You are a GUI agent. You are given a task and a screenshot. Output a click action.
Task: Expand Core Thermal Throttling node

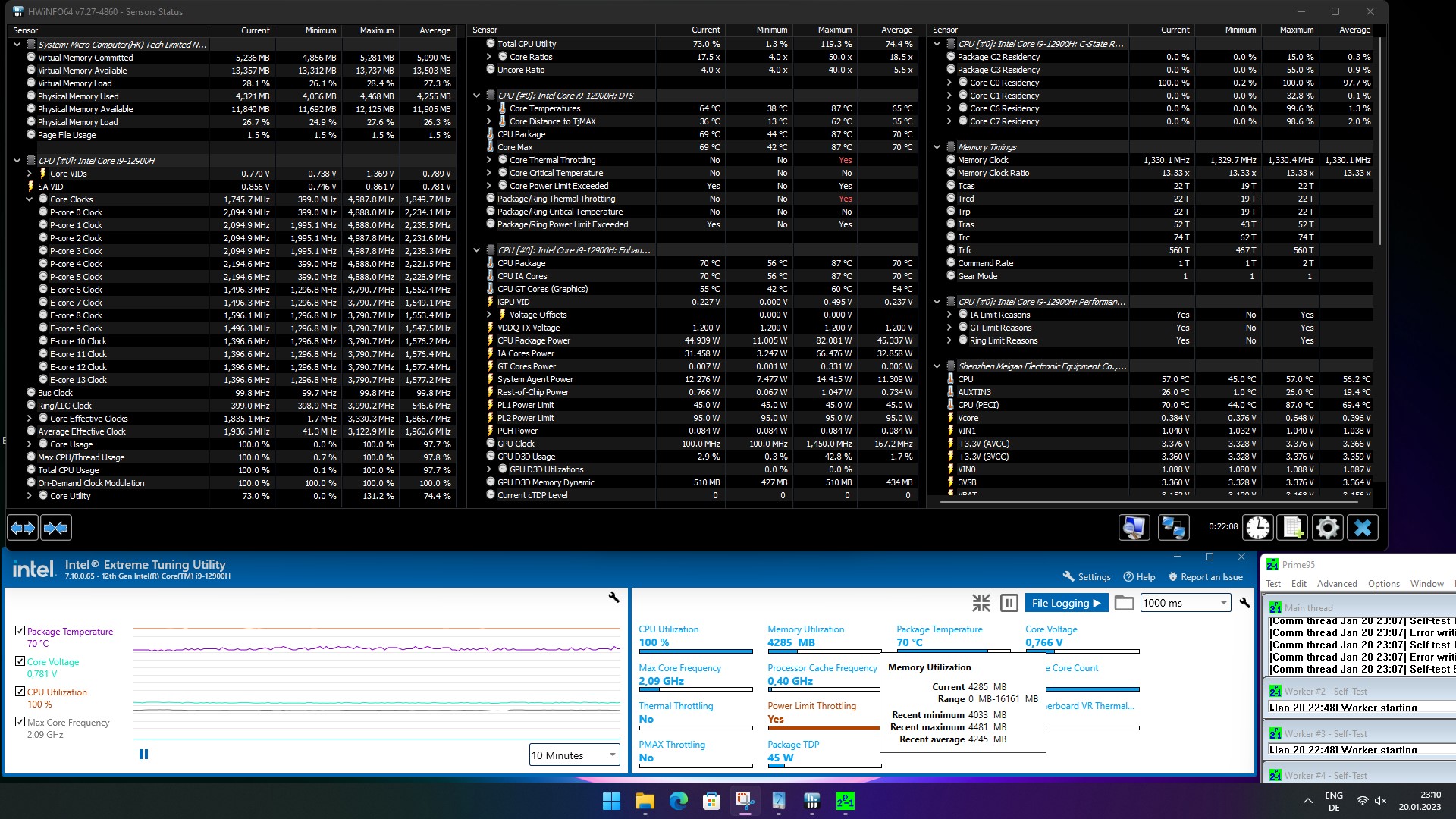click(x=488, y=160)
